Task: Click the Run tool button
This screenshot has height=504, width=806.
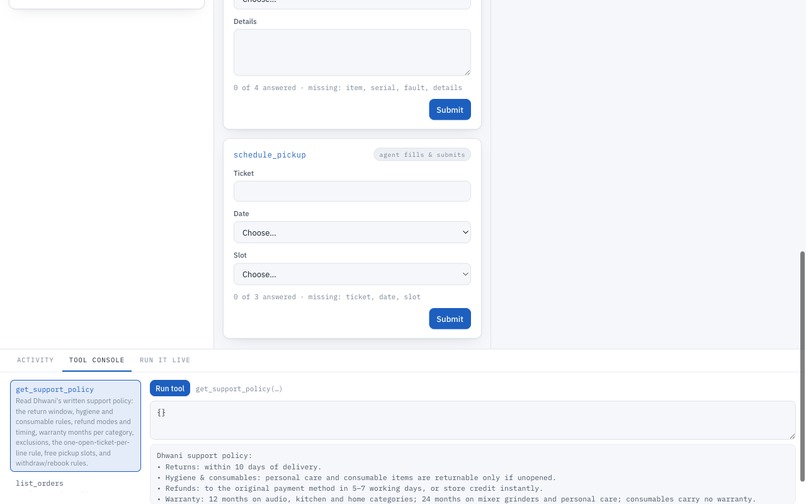Action: (170, 388)
